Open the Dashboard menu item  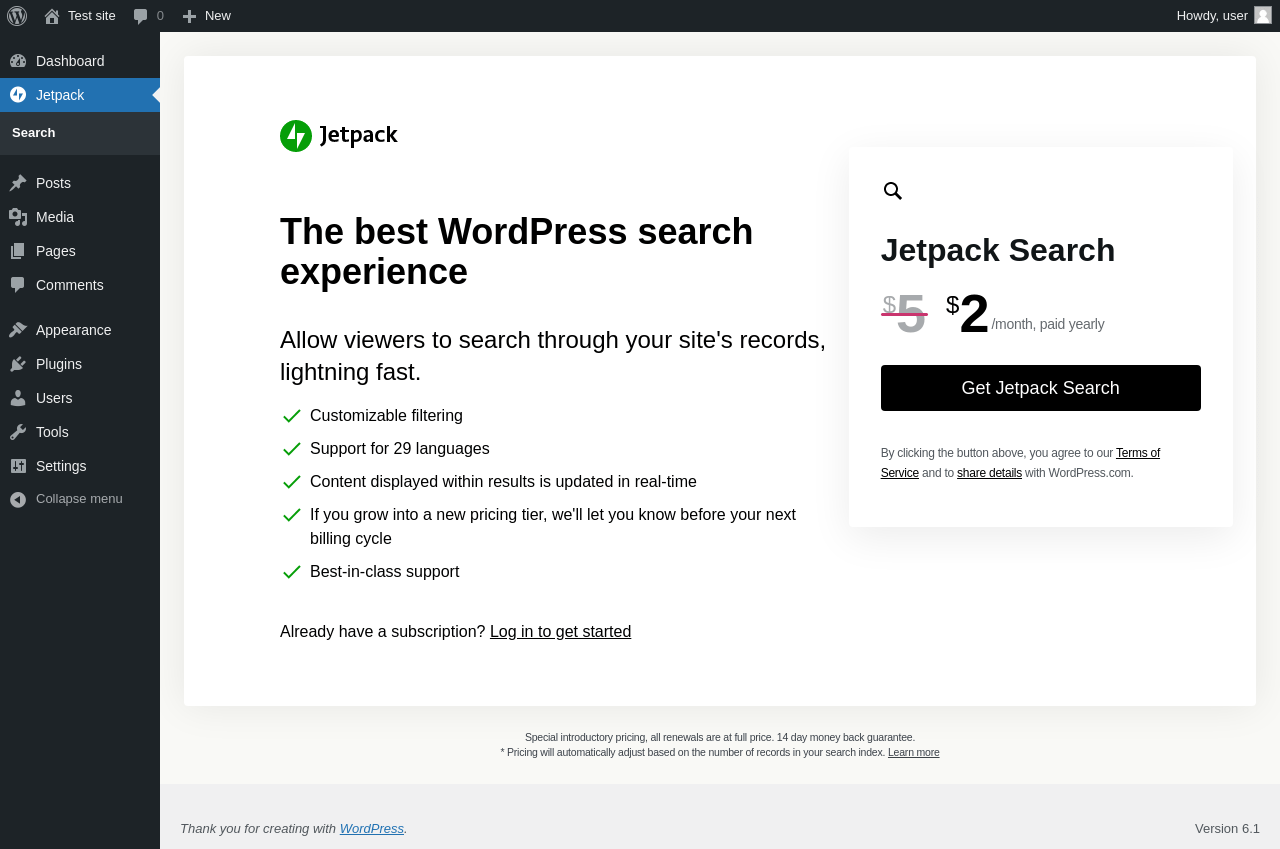point(80,61)
